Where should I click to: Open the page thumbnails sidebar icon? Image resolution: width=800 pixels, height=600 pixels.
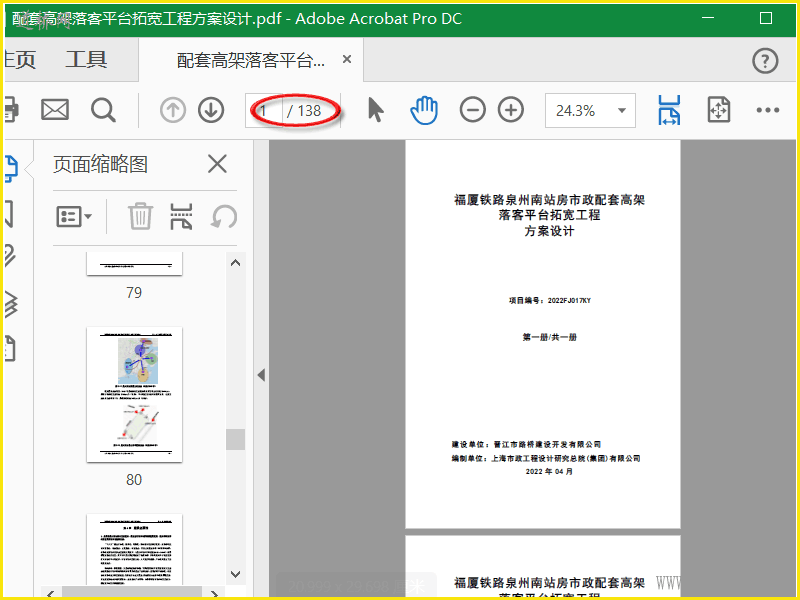[11, 169]
